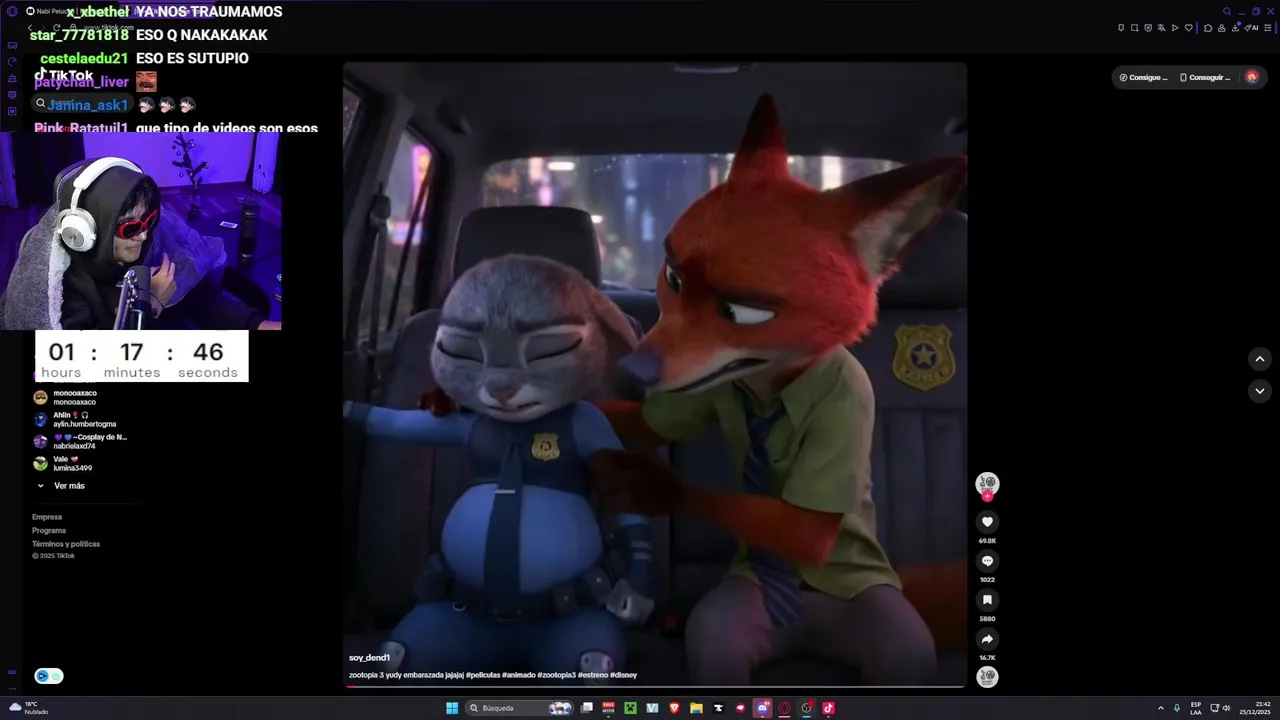This screenshot has width=1280, height=720.
Task: Toggle the pill switch at bottom left
Action: (48, 676)
